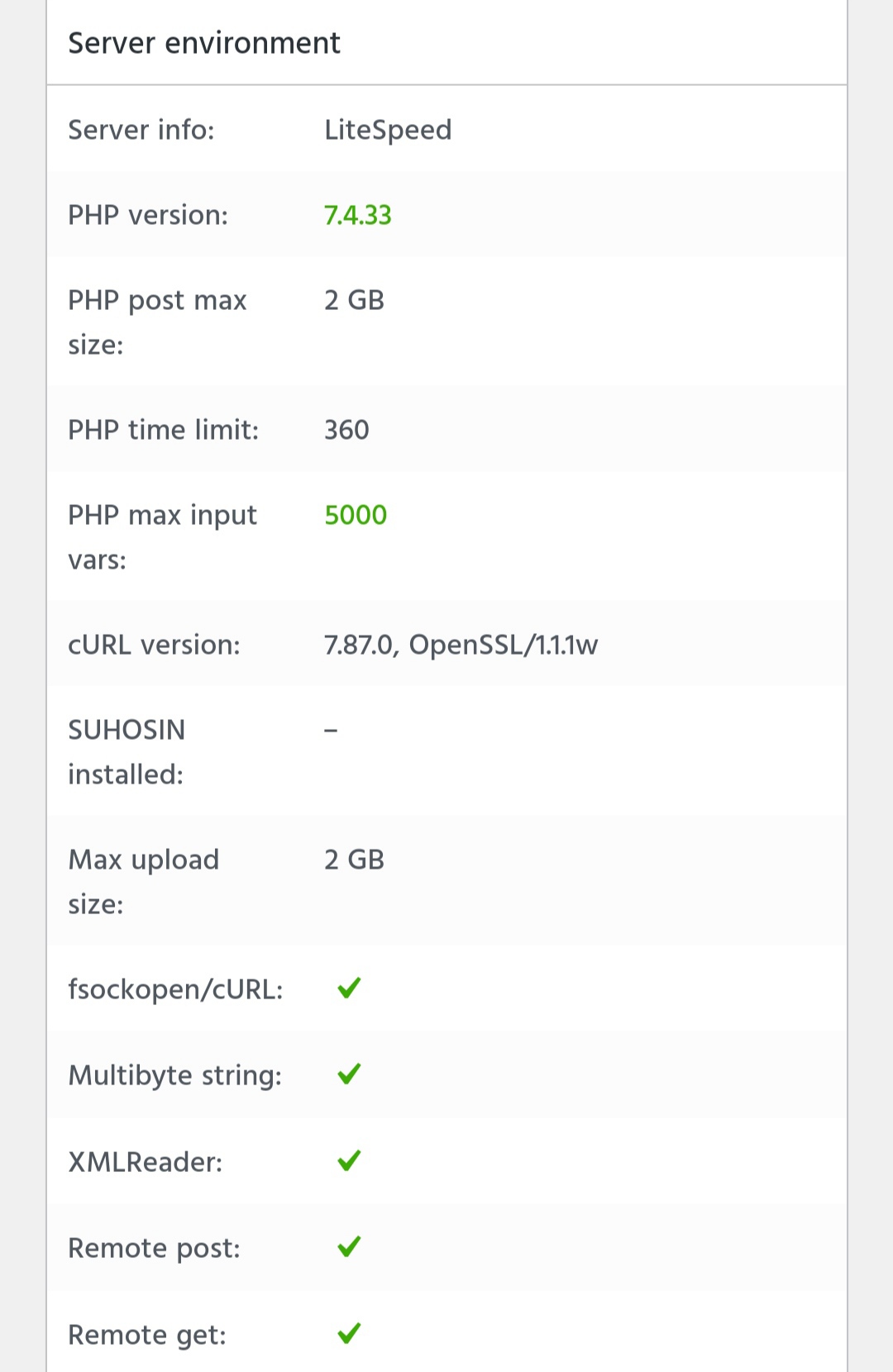Viewport: 893px width, 1372px height.
Task: Click the PHP max input vars value 5000
Action: click(x=356, y=515)
